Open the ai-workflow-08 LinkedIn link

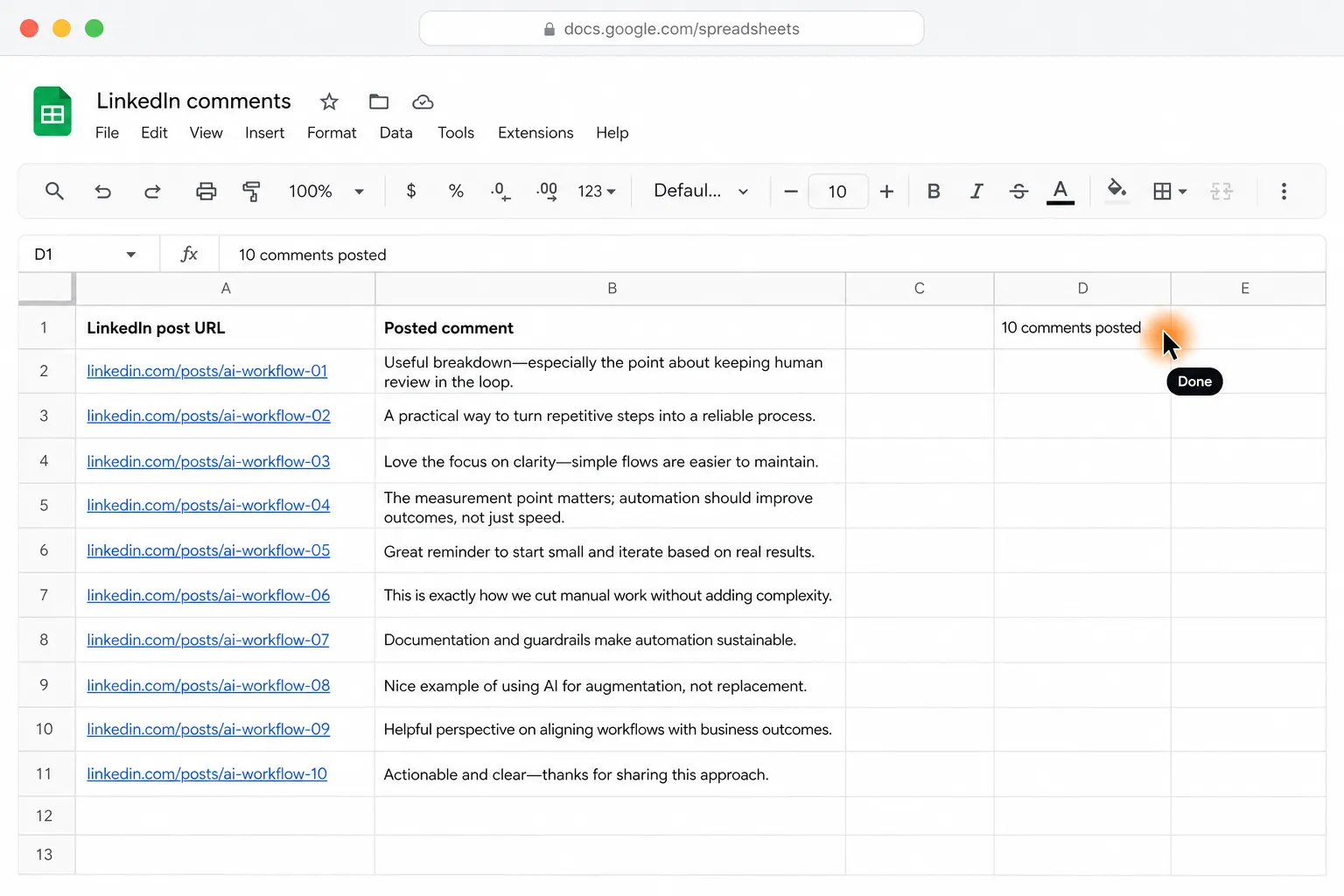(208, 685)
